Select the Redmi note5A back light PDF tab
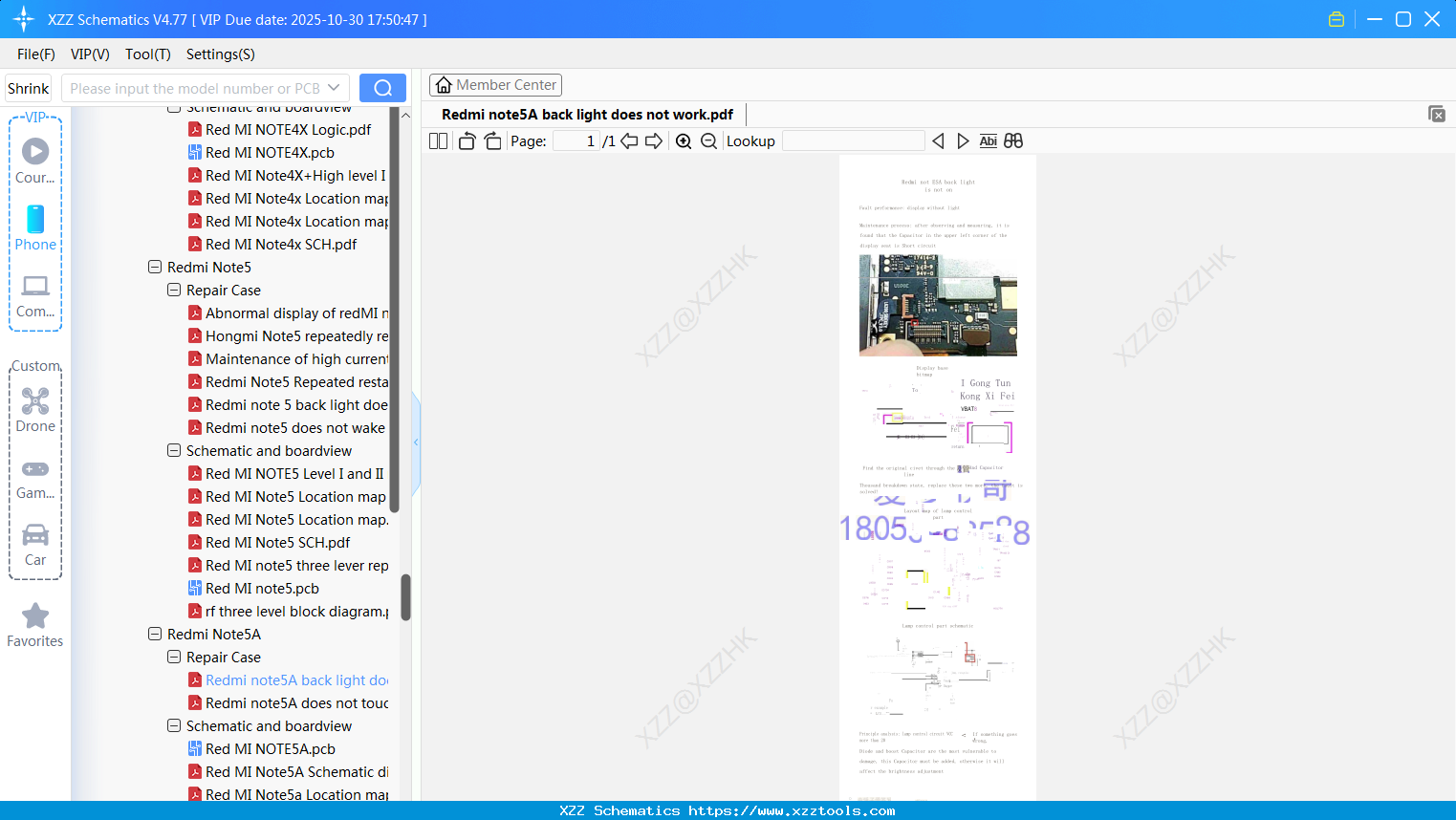 pos(587,115)
